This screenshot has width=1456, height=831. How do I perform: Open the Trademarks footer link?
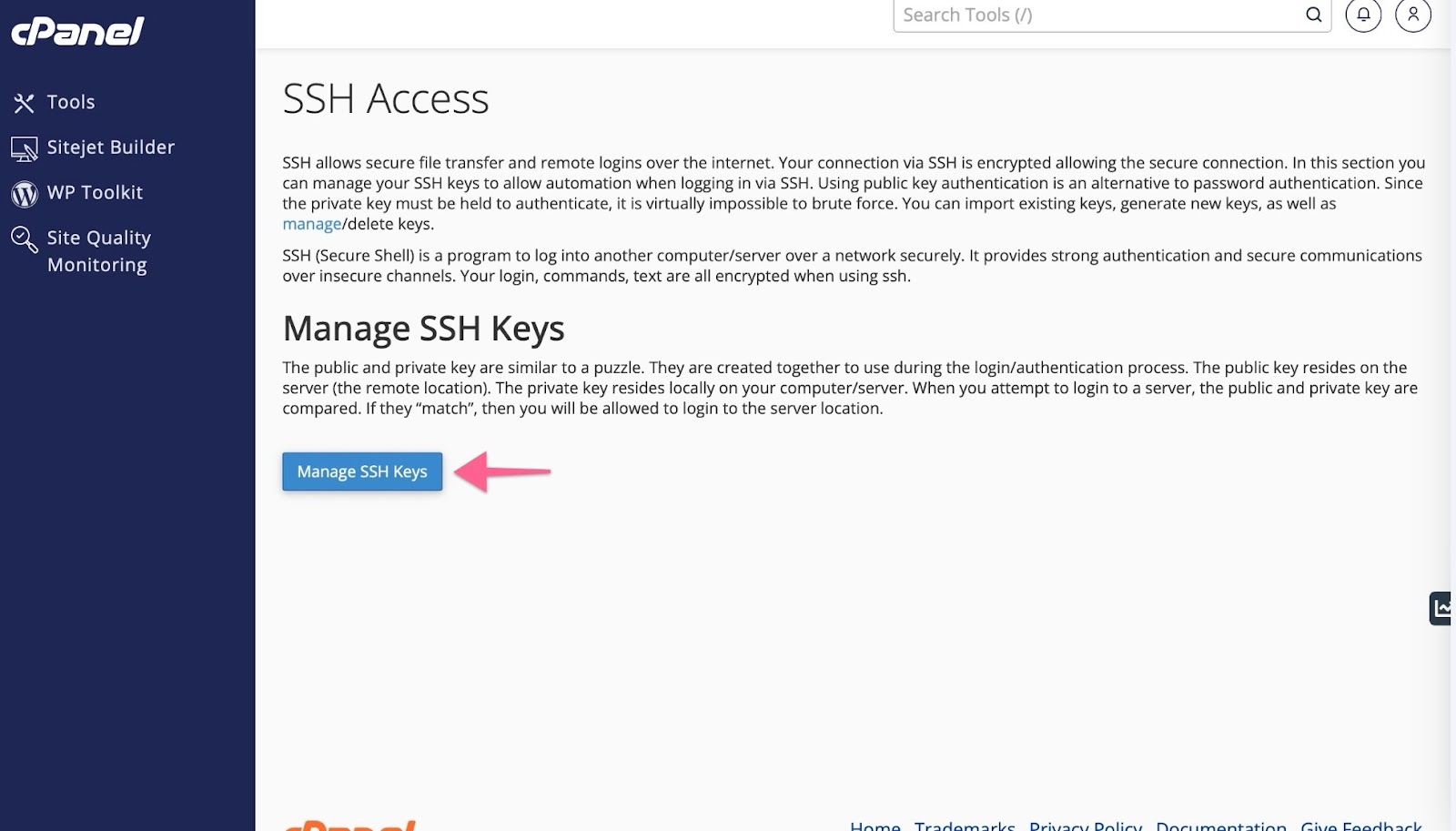[x=965, y=826]
